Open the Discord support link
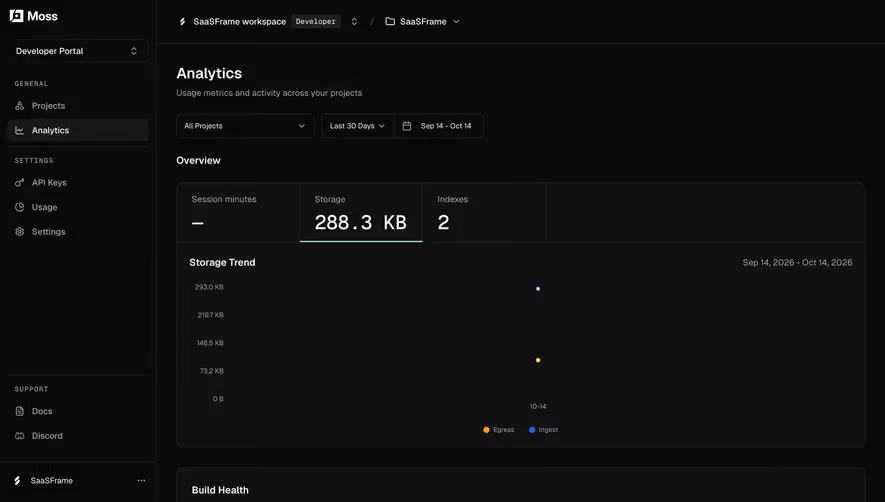Screen dimensions: 885x502 pos(78,436)
